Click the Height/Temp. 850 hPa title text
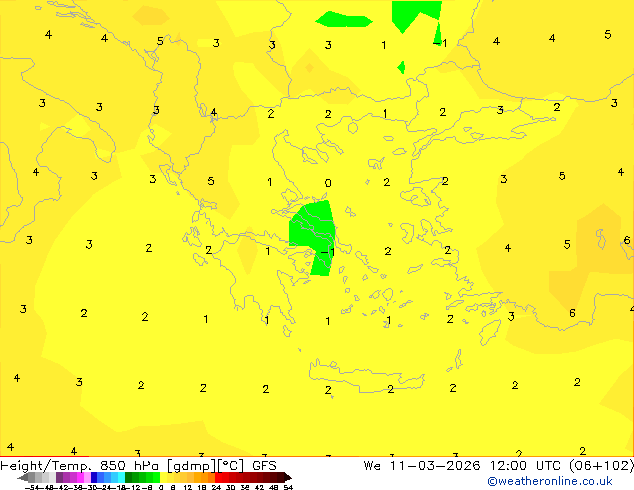This screenshot has width=634, height=490. point(80,466)
